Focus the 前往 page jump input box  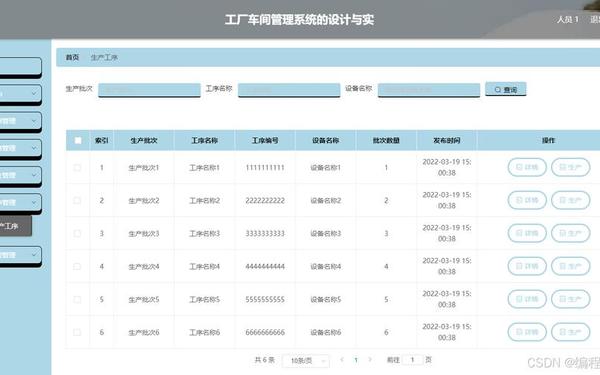[x=412, y=360]
